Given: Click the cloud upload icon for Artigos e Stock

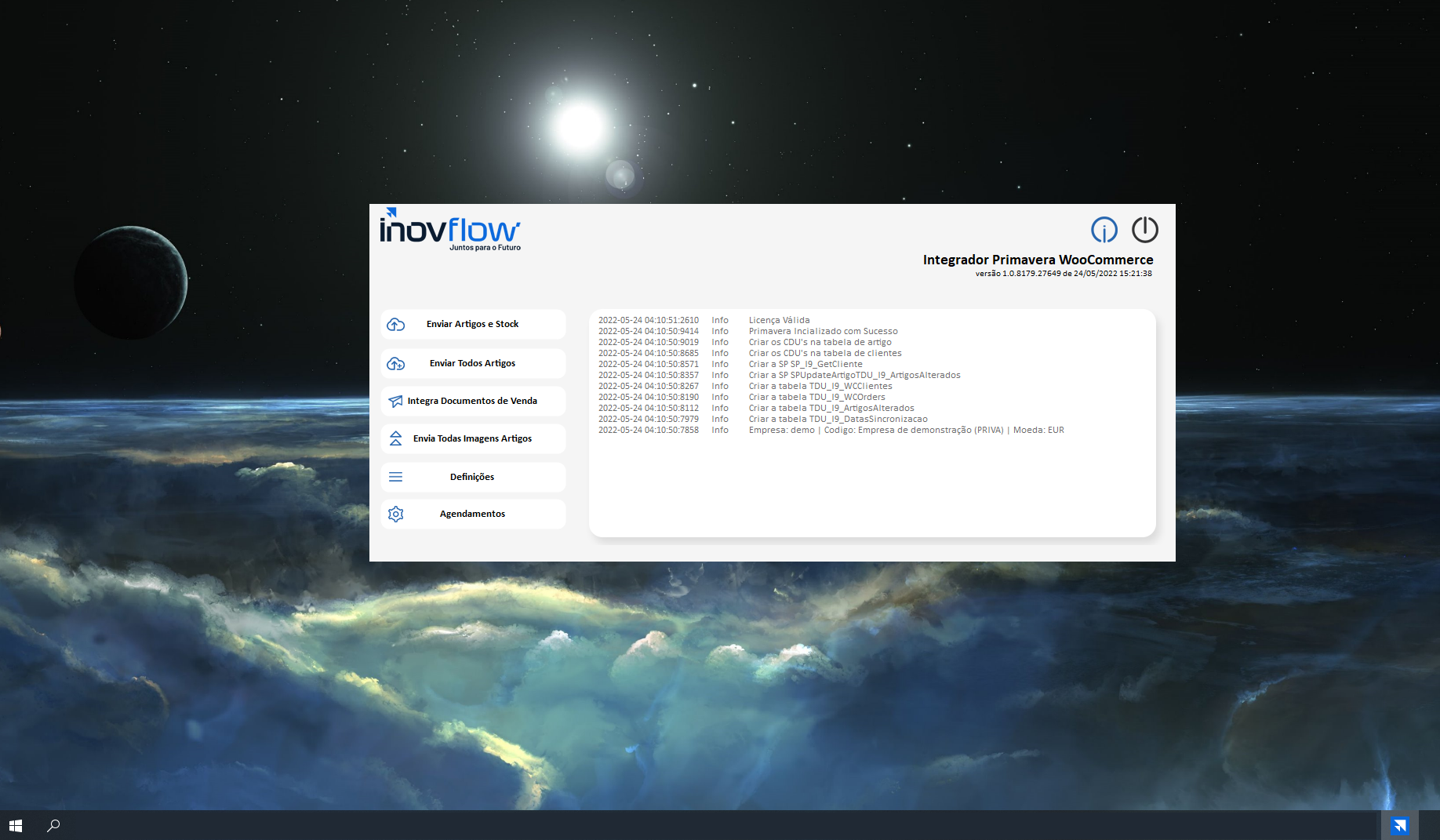Looking at the screenshot, I should (x=396, y=324).
